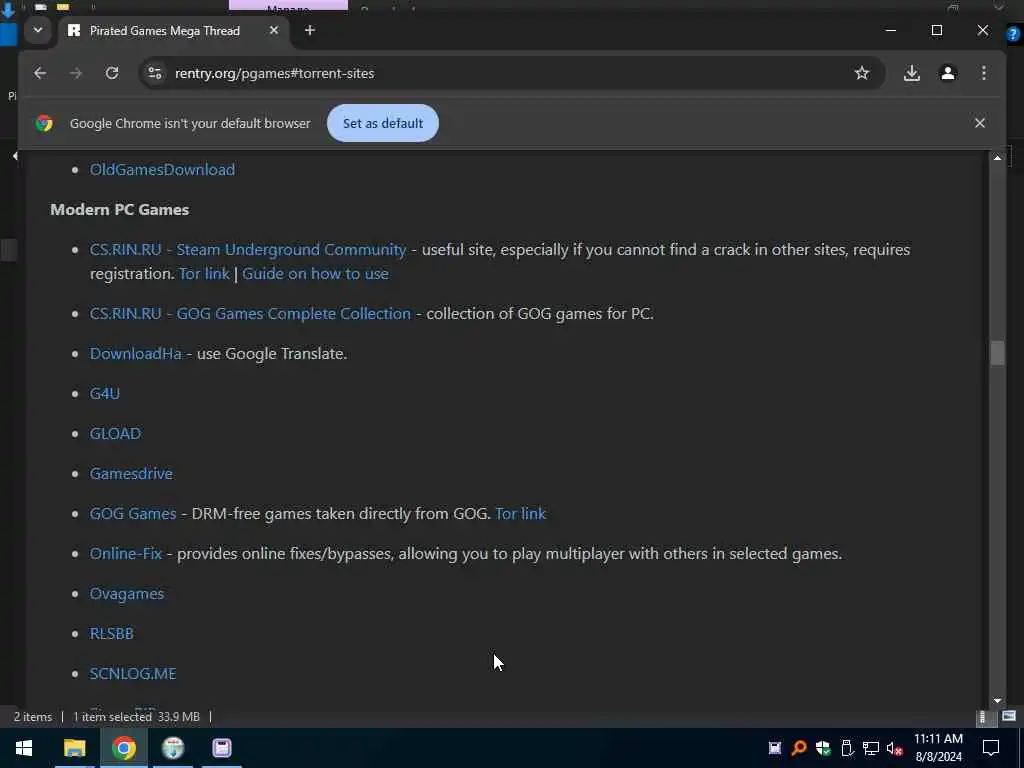
Task: Open the Online-Fix link
Action: coord(125,554)
